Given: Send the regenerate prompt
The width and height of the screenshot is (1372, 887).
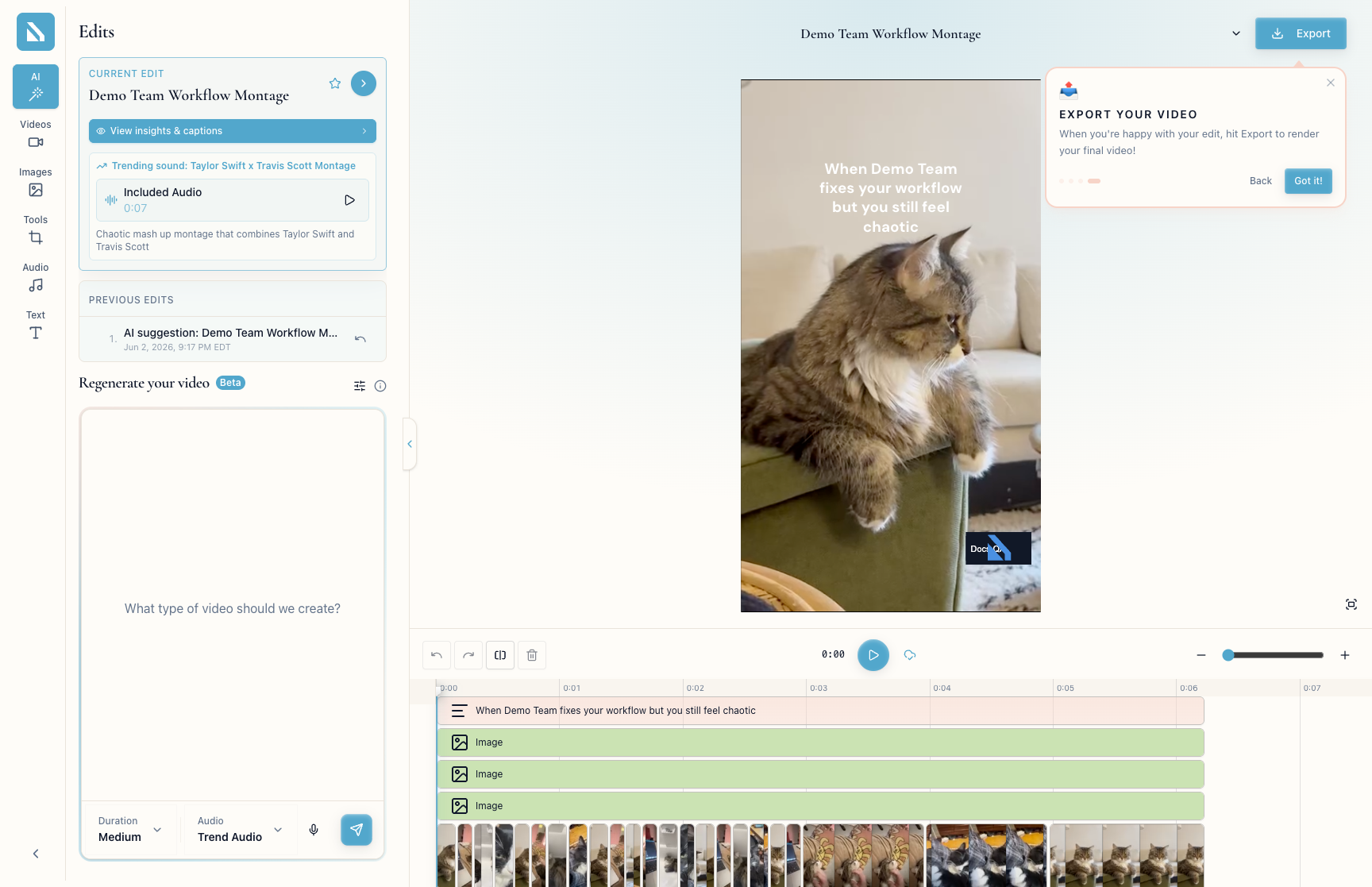Looking at the screenshot, I should coord(356,830).
